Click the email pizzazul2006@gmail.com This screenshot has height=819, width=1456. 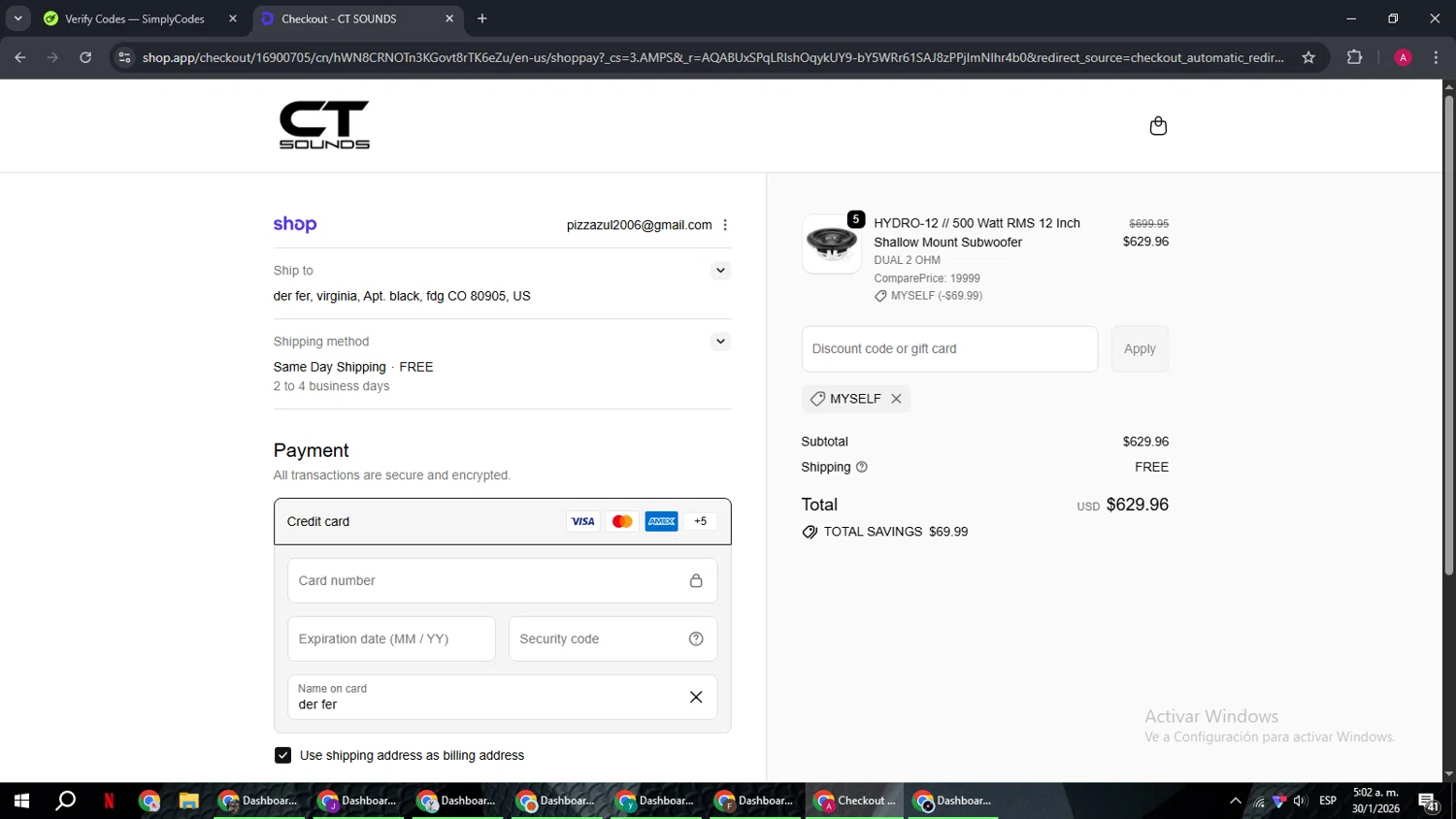pyautogui.click(x=639, y=225)
